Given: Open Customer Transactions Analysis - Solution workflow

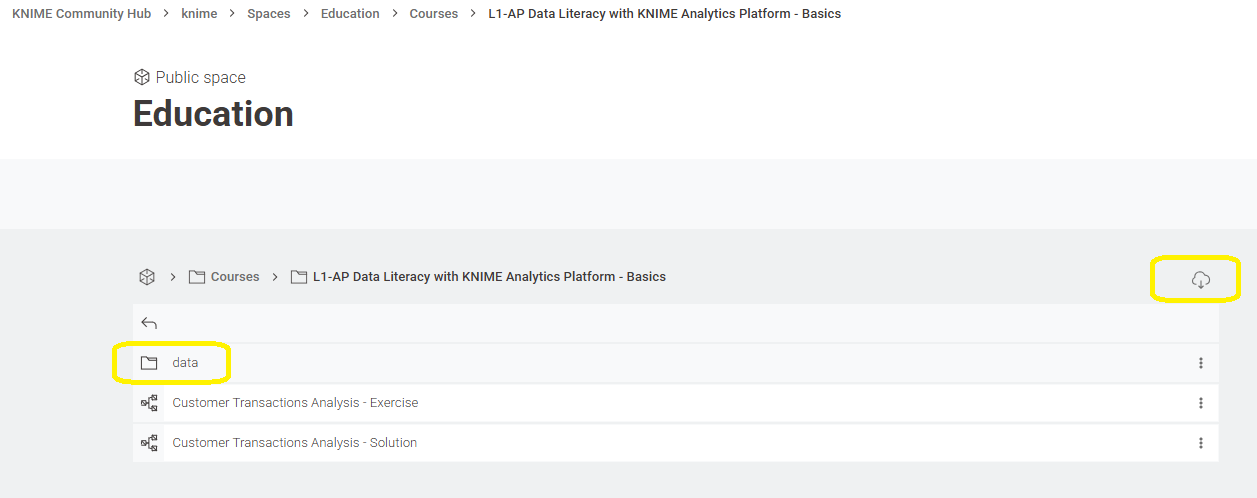Looking at the screenshot, I should coord(294,443).
